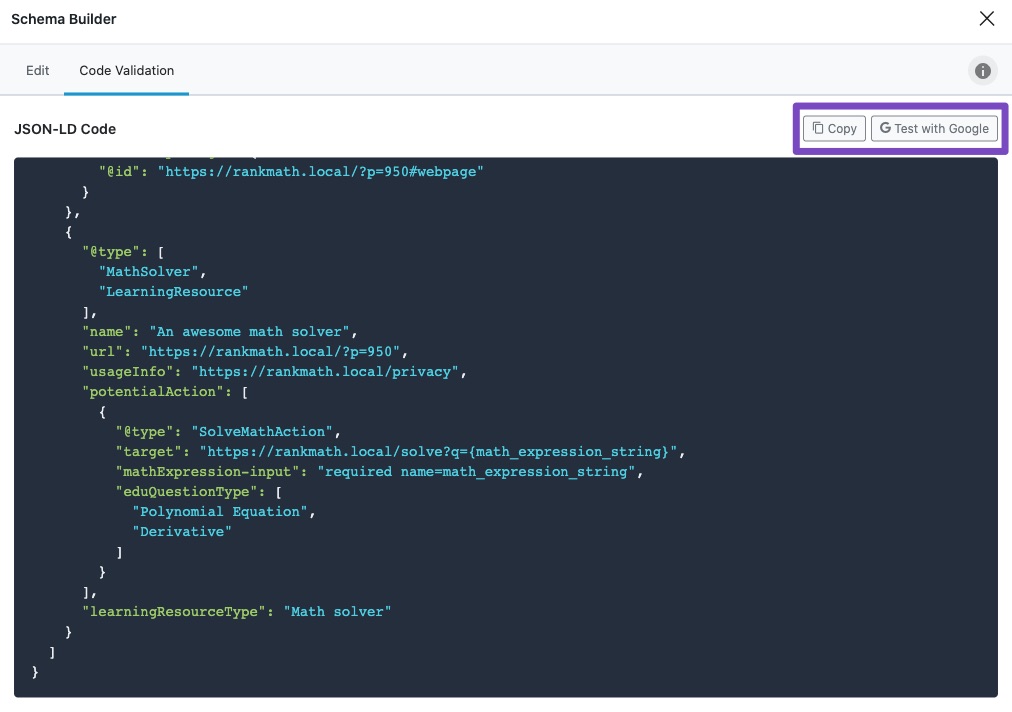Viewport: 1012px width, 712px height.
Task: Click the "potentialAction" key
Action: [x=152, y=392]
